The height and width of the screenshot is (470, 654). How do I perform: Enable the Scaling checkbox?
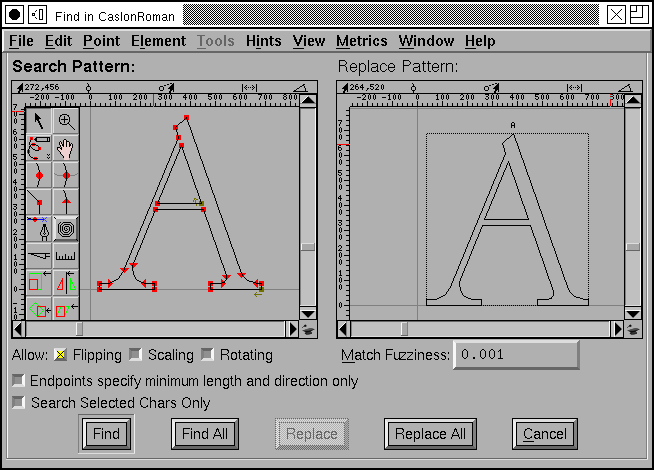tap(135, 355)
